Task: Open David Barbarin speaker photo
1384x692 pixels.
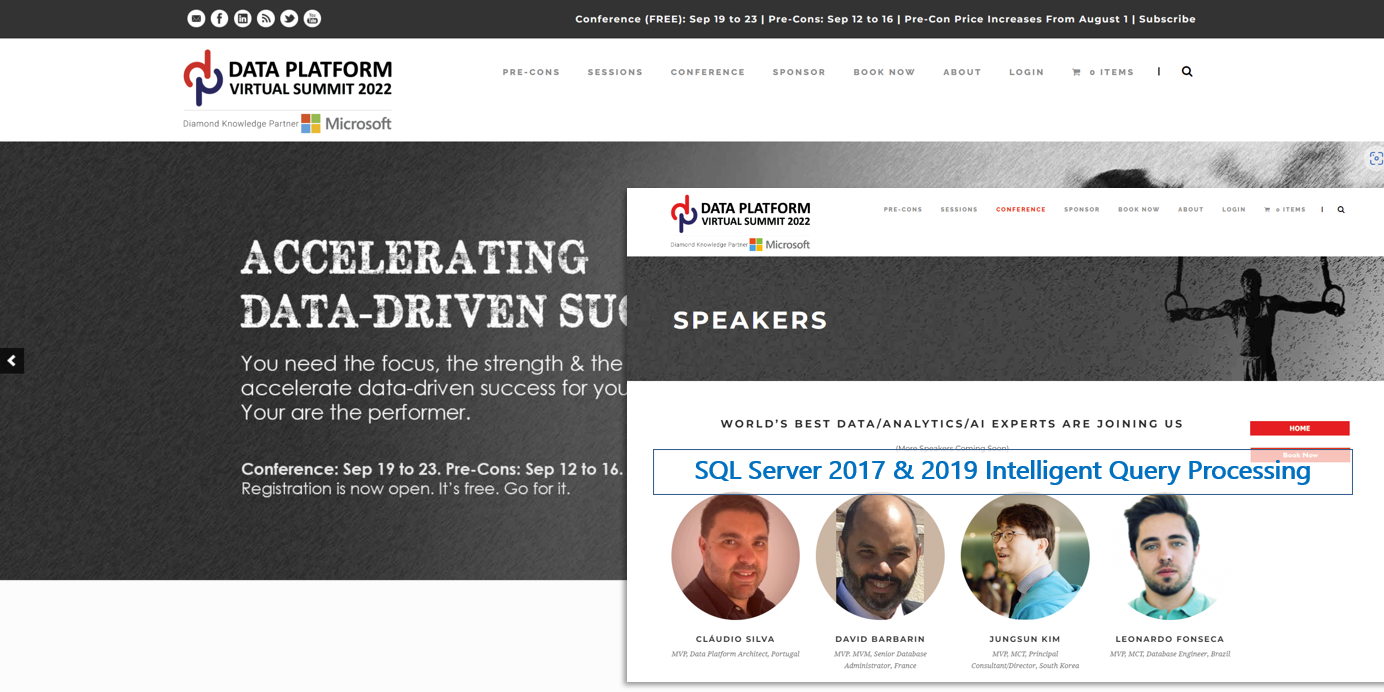Action: click(x=880, y=556)
